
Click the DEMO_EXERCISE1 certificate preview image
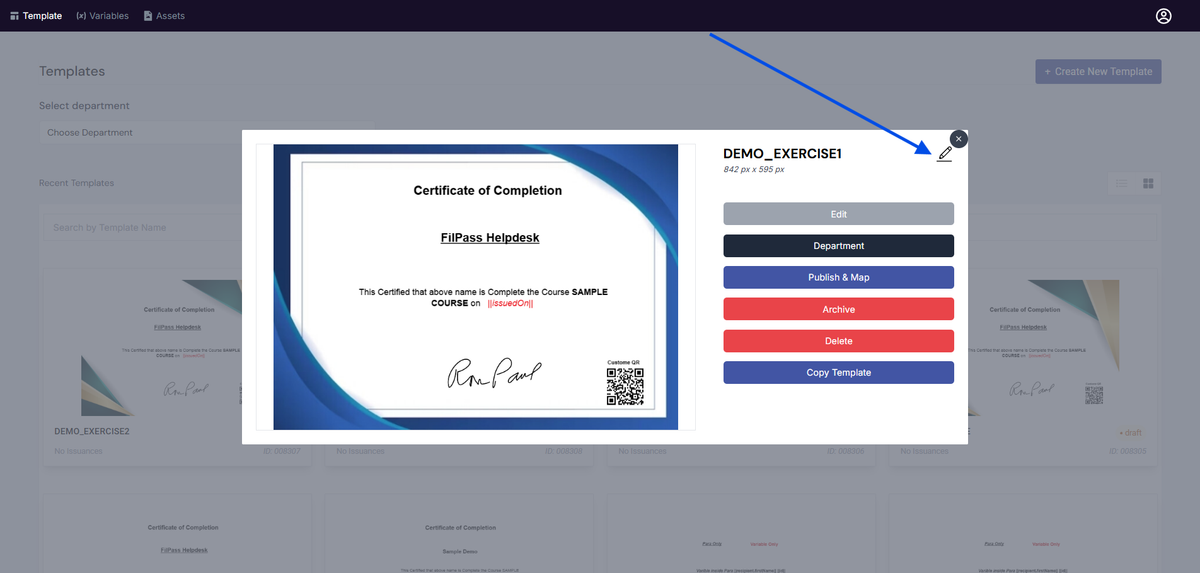coord(476,287)
